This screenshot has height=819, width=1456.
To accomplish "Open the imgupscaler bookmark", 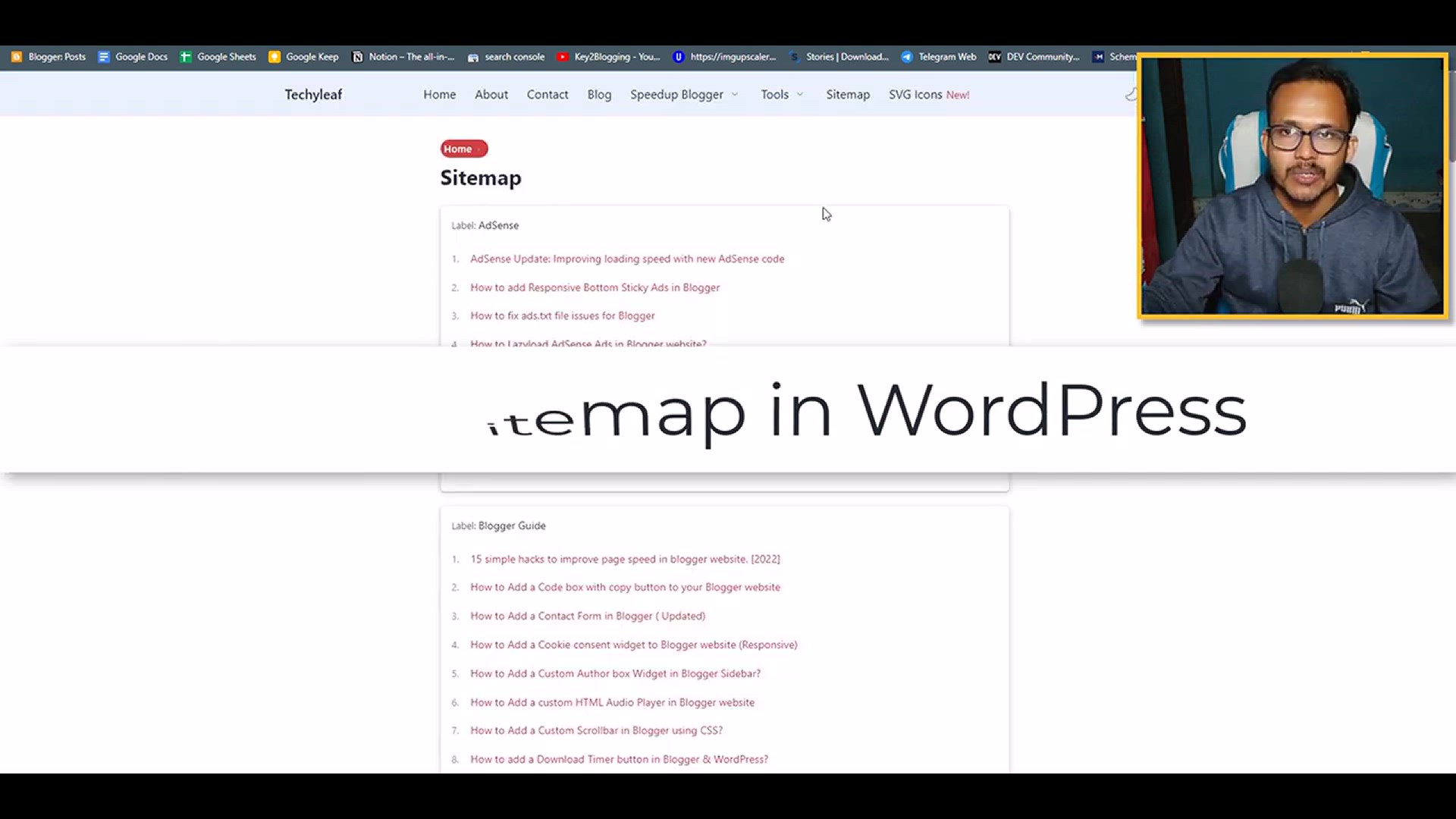I will [724, 57].
